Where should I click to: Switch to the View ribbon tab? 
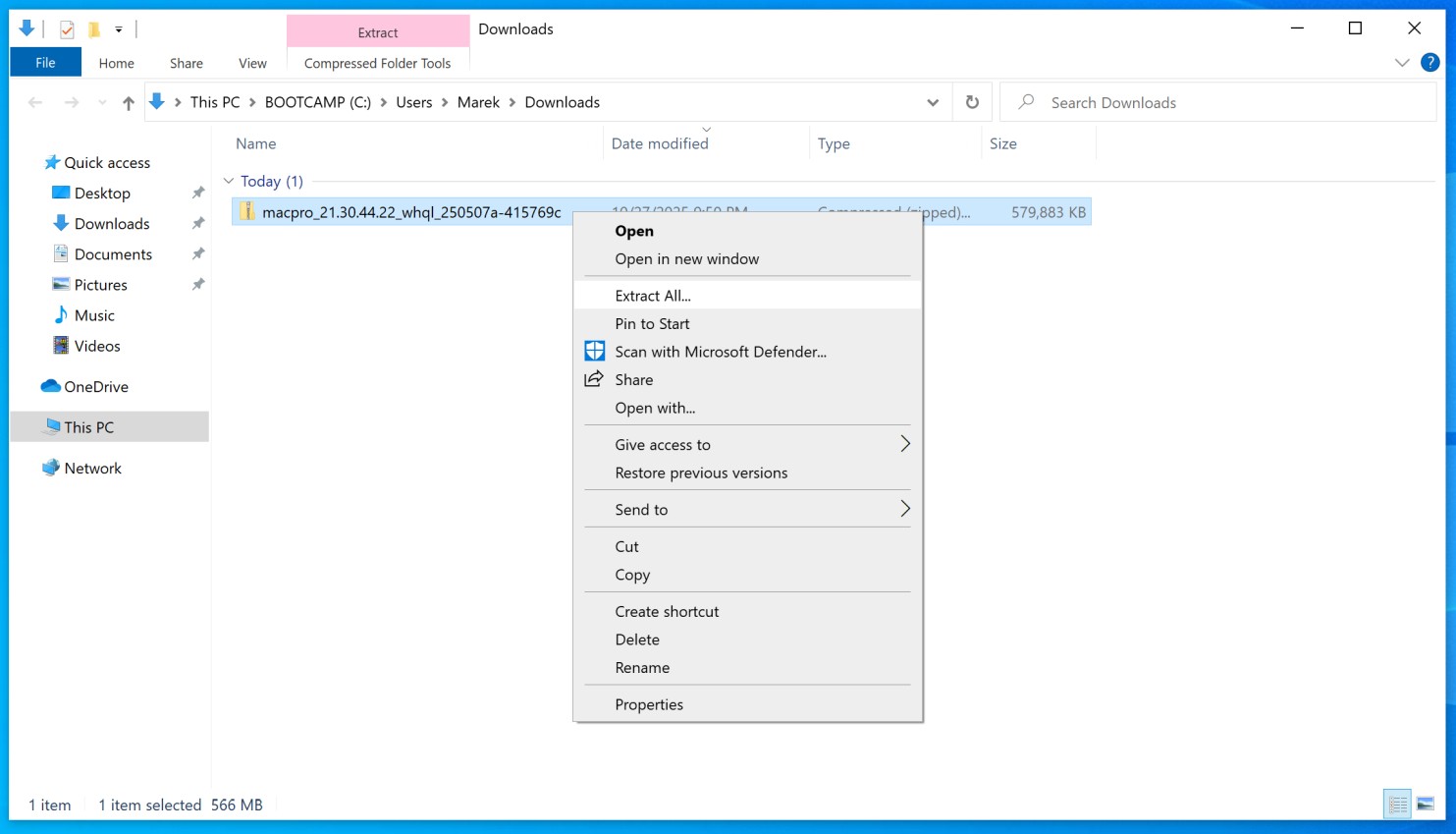tap(251, 62)
